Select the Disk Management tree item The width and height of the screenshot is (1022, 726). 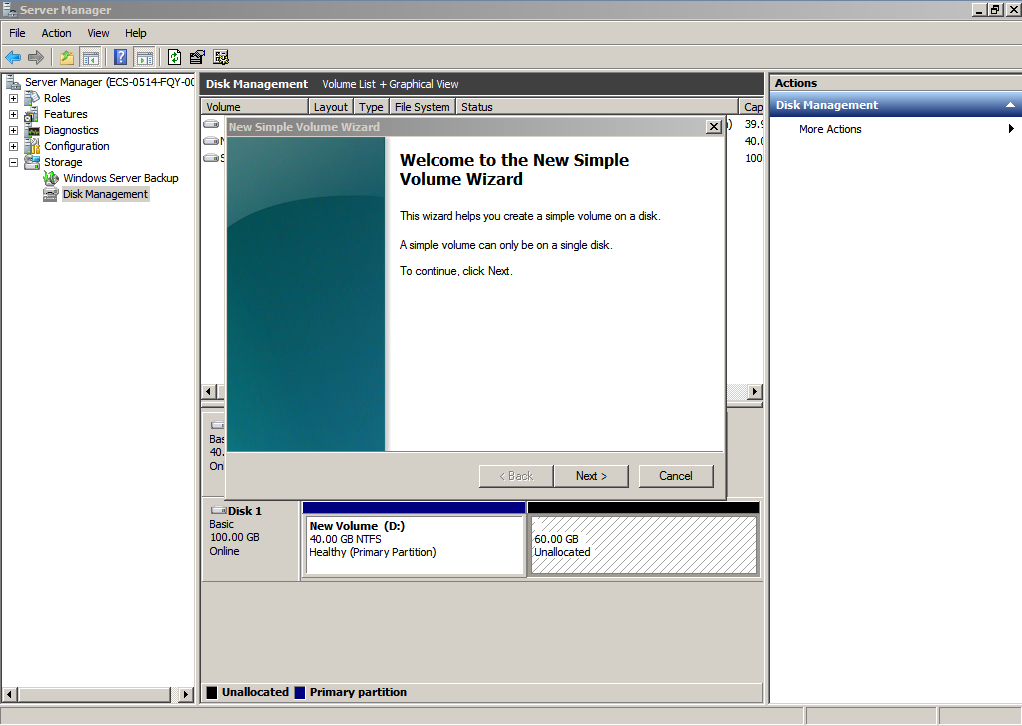[106, 194]
